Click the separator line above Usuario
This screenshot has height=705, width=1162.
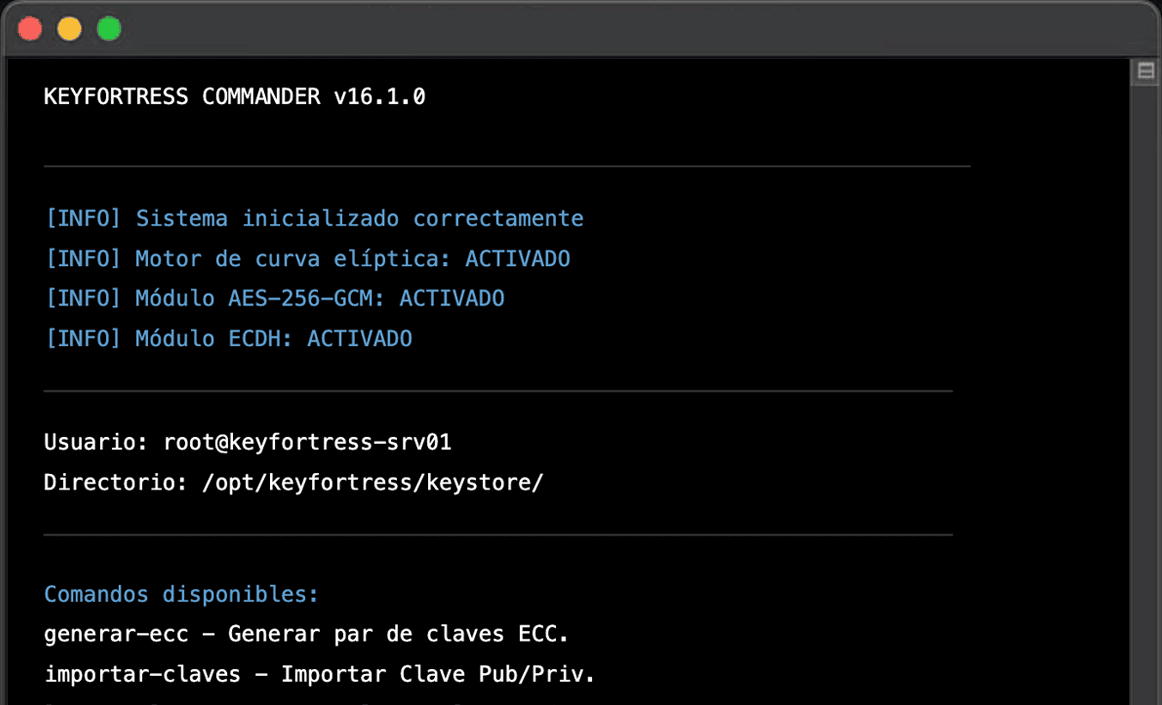tap(498, 391)
